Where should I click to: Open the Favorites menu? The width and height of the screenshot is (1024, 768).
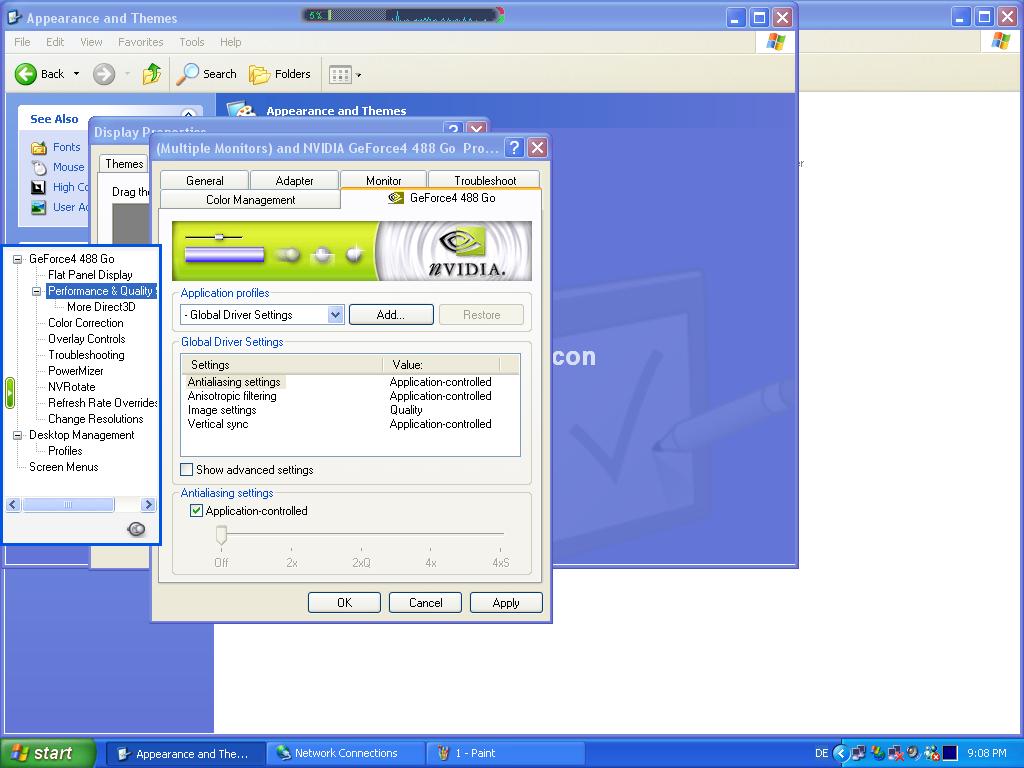pyautogui.click(x=140, y=42)
